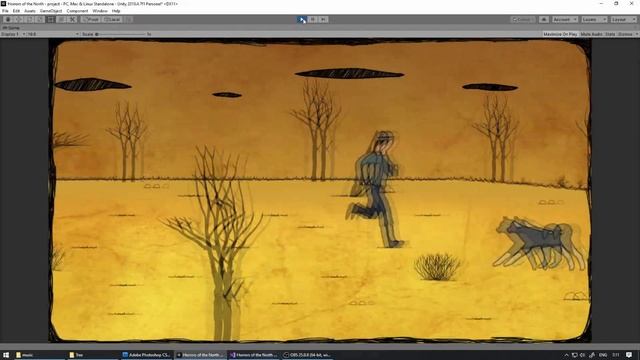Open the 16:9 aspect ratio dropdown
Image resolution: width=640 pixels, height=360 pixels.
(53, 34)
